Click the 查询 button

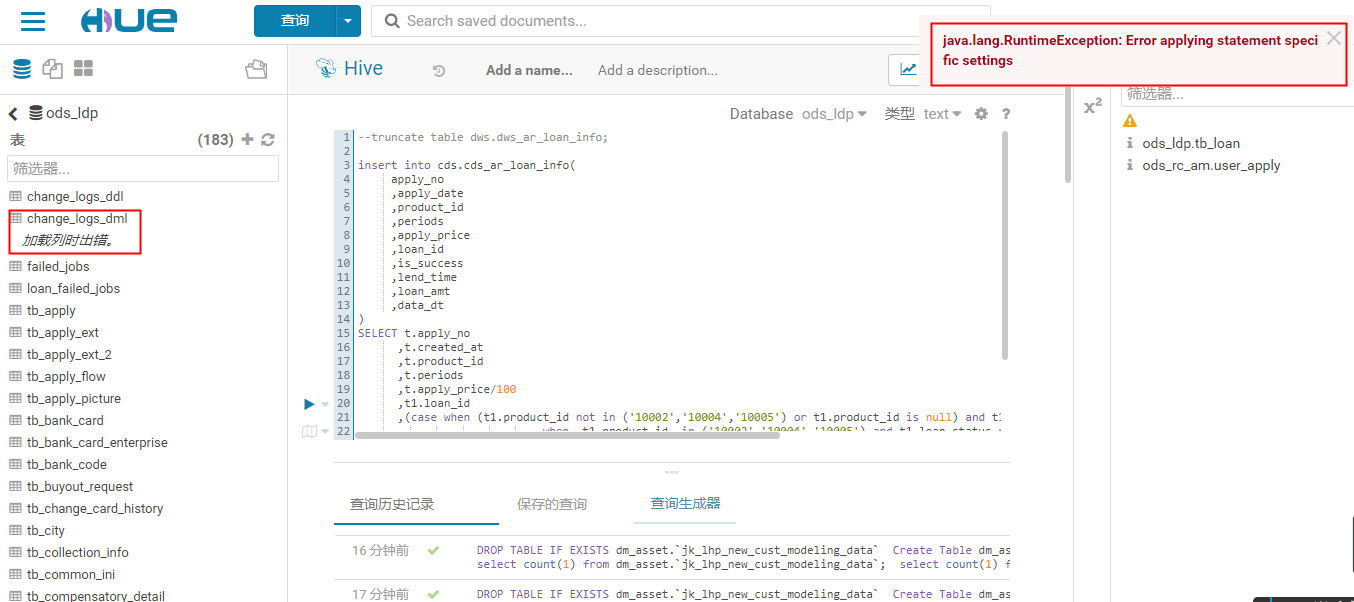click(x=295, y=20)
